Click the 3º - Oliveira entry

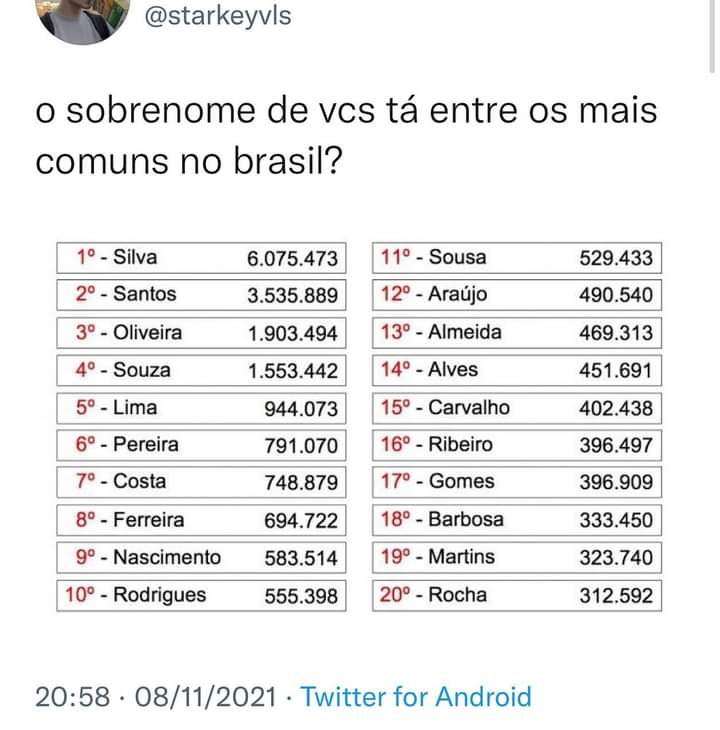129,332
